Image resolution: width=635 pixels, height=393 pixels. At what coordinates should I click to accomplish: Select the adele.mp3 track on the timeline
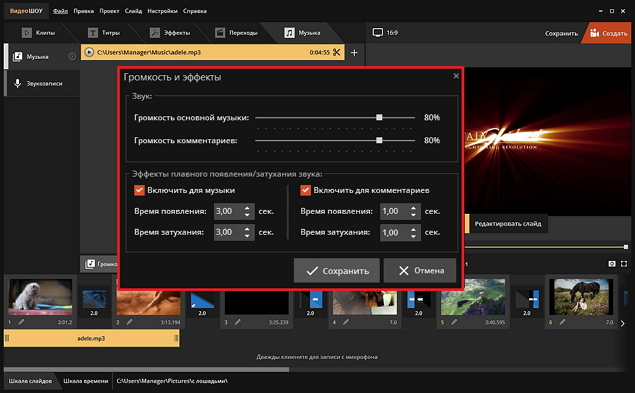[92, 338]
